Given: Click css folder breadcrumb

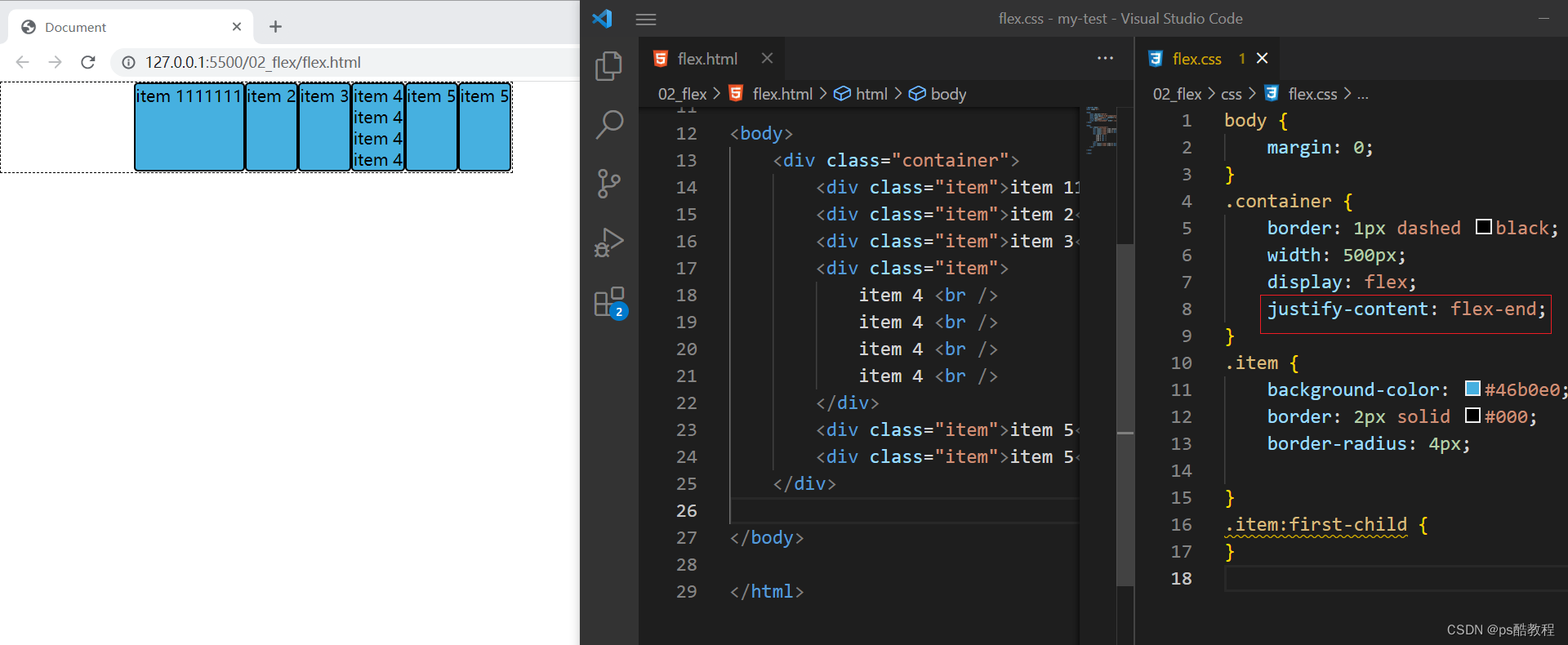Looking at the screenshot, I should click(1231, 94).
